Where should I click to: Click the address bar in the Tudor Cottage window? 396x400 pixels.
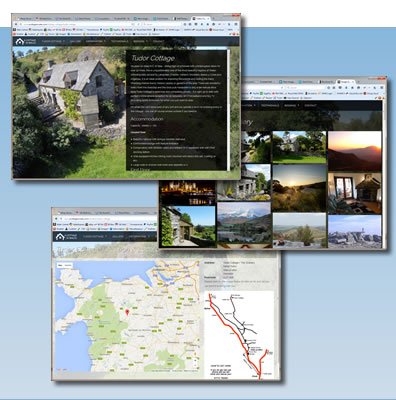coord(79,24)
